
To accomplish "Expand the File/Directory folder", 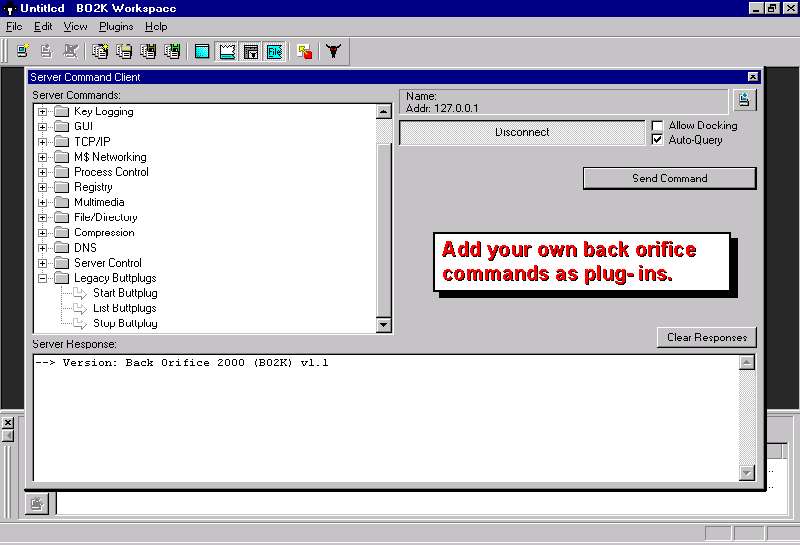I will [43, 218].
